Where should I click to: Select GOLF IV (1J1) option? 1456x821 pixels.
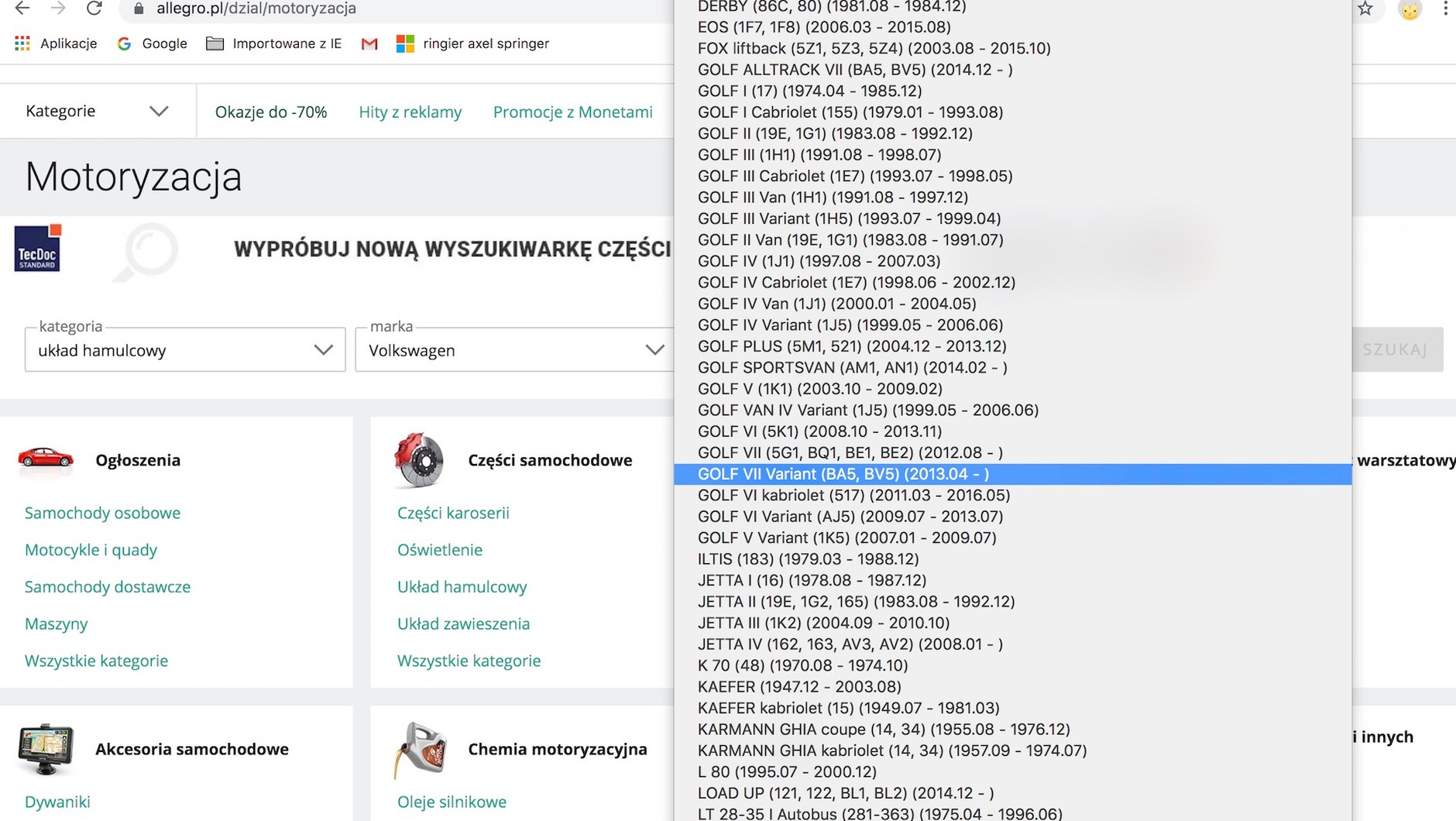tap(1013, 261)
